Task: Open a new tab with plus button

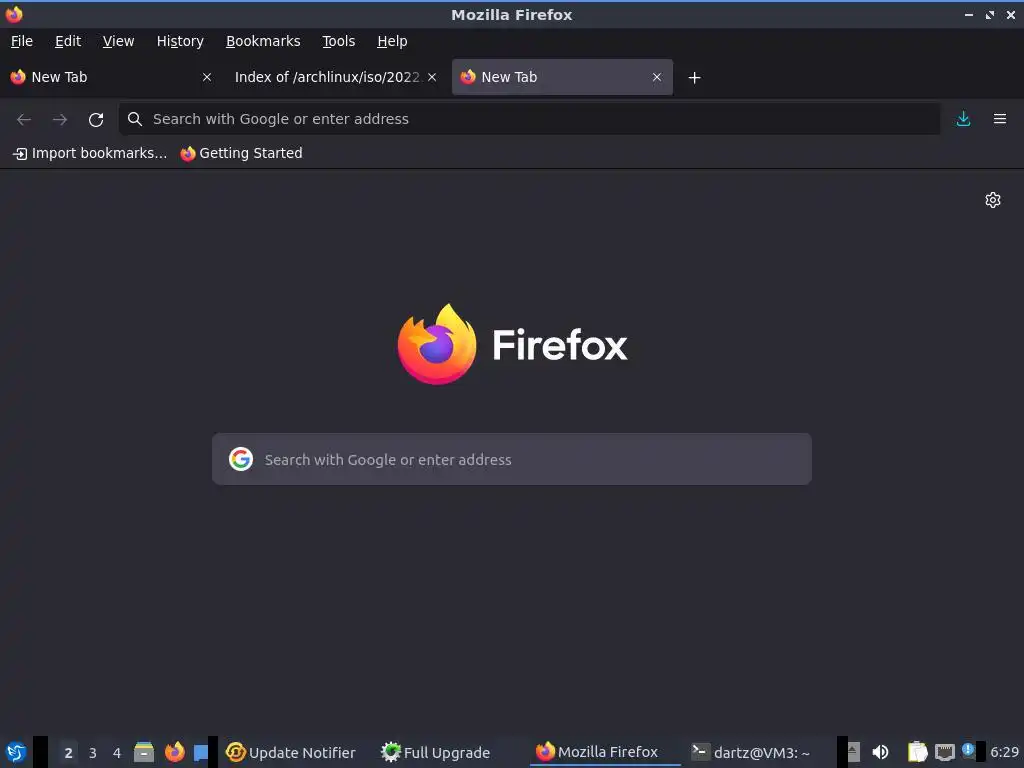Action: pyautogui.click(x=694, y=78)
